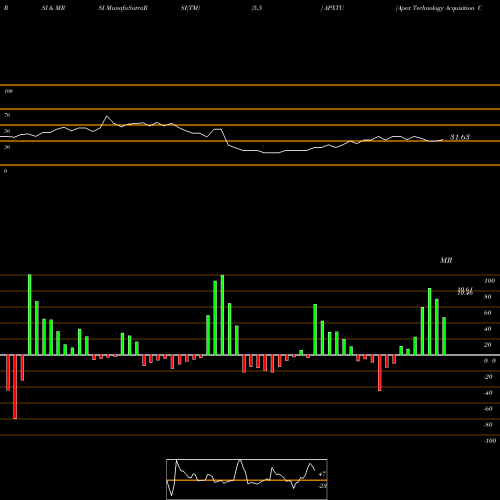The height and width of the screenshot is (500, 500).
Task: Click the MR axis label -40
Action: pyautogui.click(x=488, y=393)
